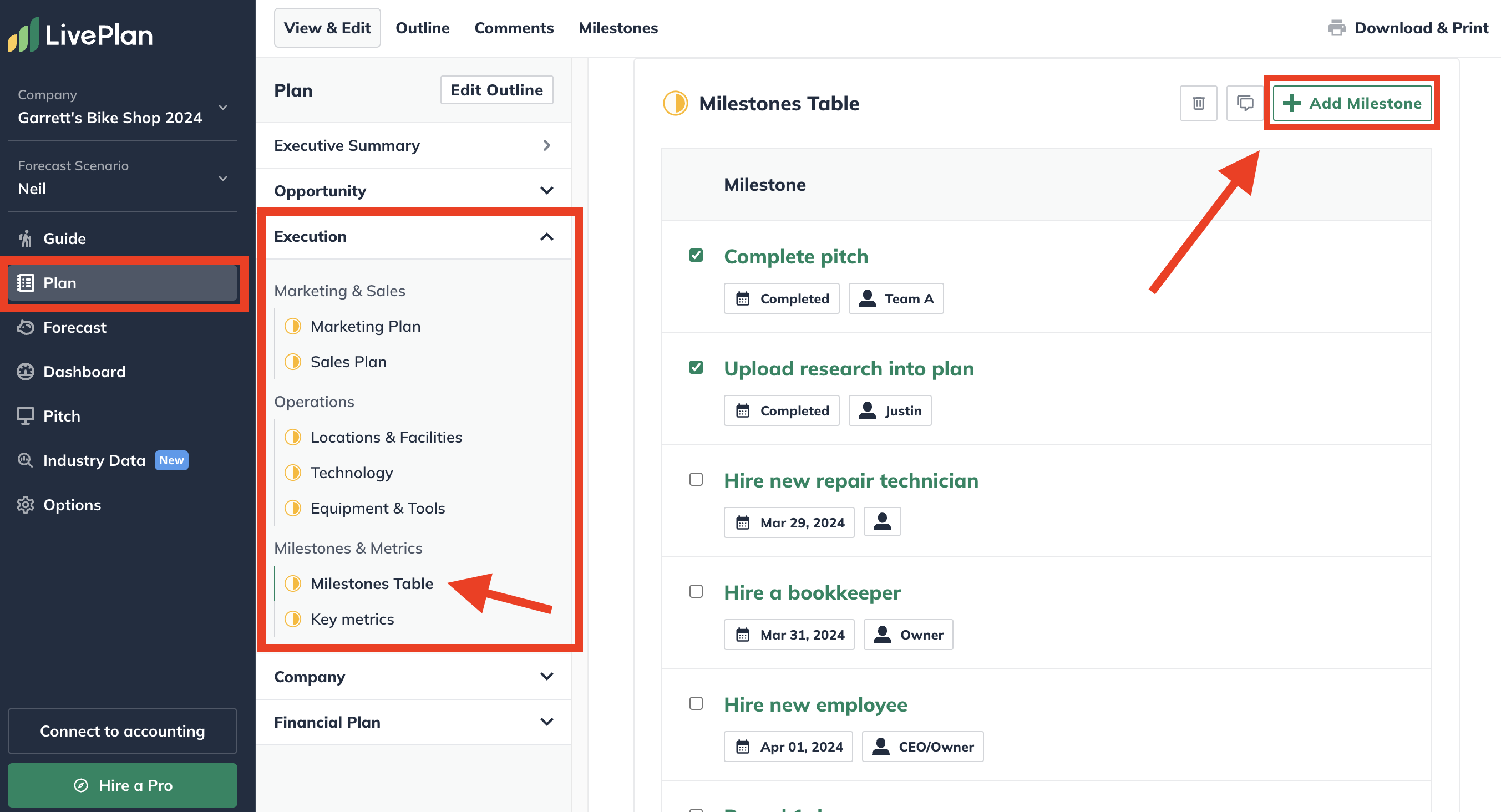This screenshot has height=812, width=1501.
Task: Expand the Financial Plan section
Action: click(414, 722)
